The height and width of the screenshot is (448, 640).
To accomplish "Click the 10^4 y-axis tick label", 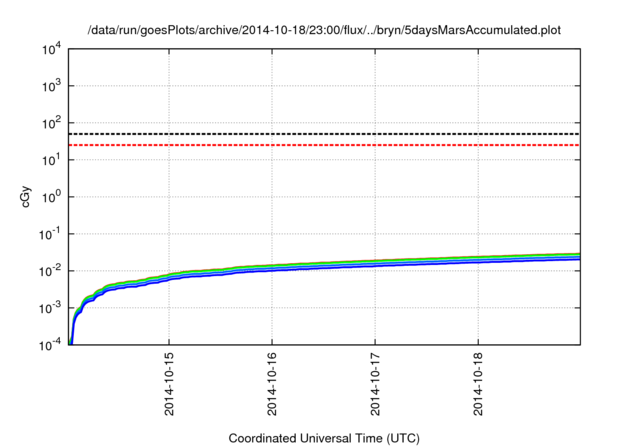I will (52, 49).
